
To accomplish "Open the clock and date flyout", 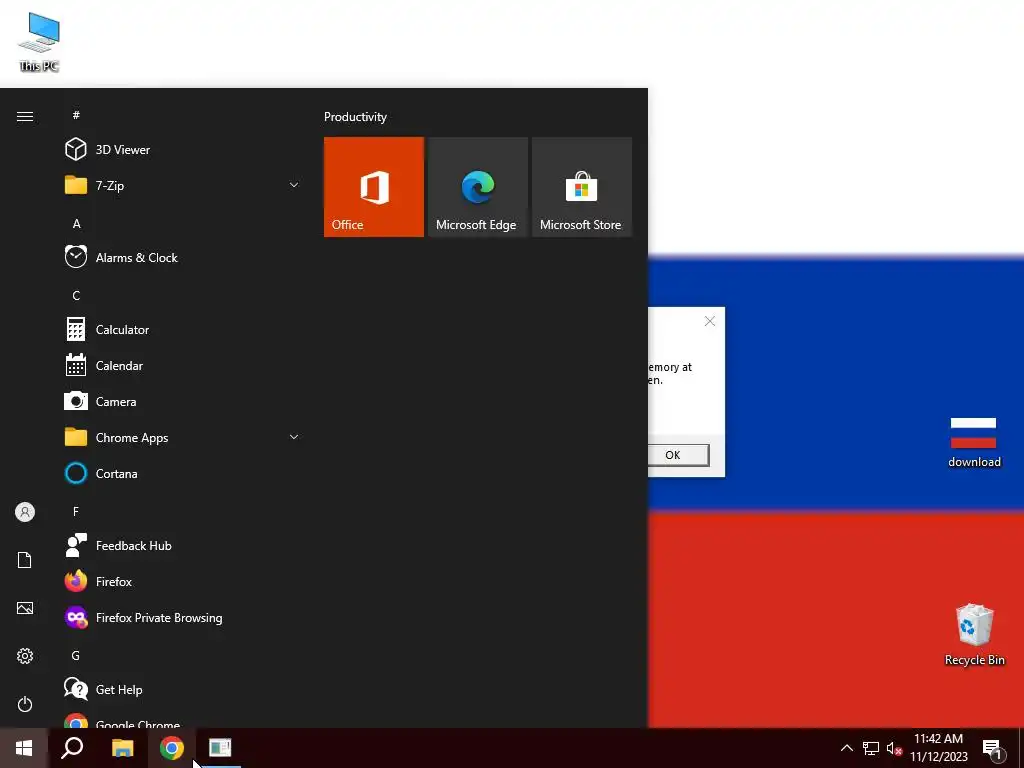I will 938,748.
